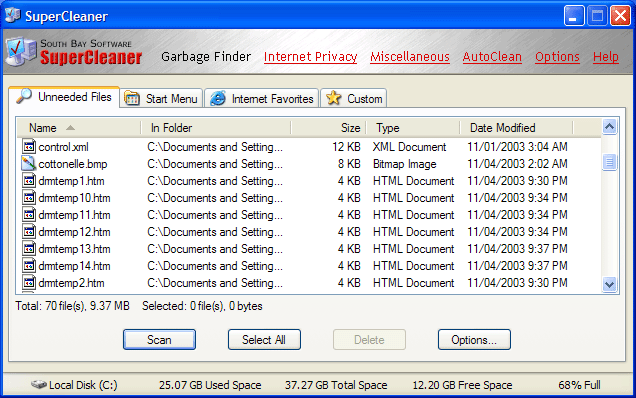
Task: Click the star icon on Custom tab
Action: [333, 98]
